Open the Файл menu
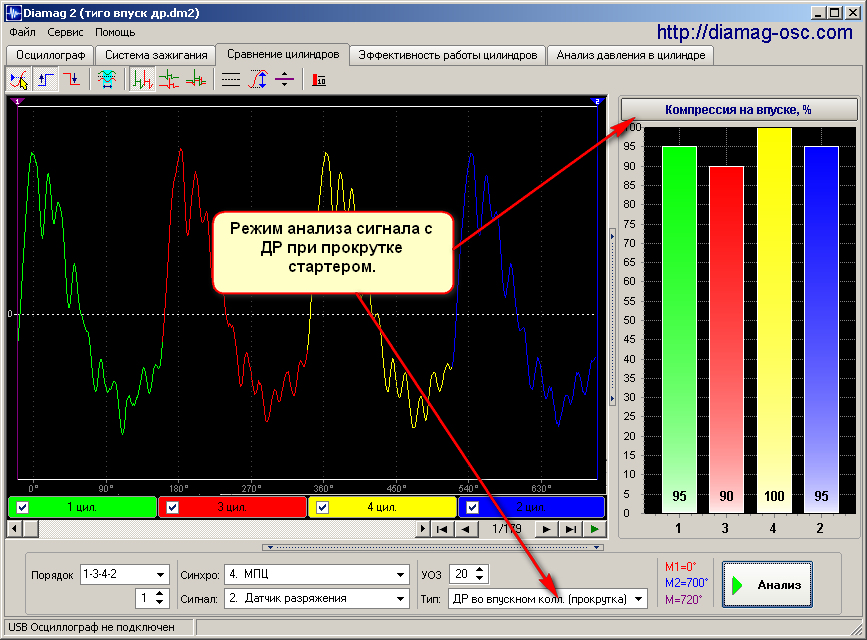The height and width of the screenshot is (640, 867). [22, 32]
